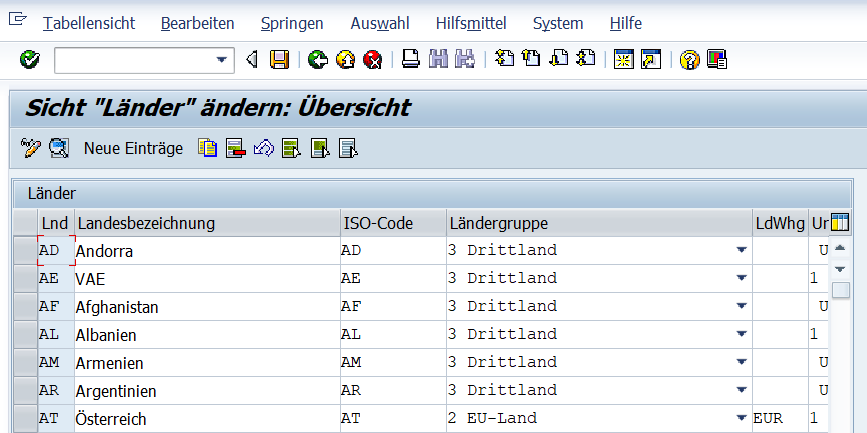Image resolution: width=867 pixels, height=433 pixels.
Task: Print with the printer icon
Action: click(x=411, y=59)
